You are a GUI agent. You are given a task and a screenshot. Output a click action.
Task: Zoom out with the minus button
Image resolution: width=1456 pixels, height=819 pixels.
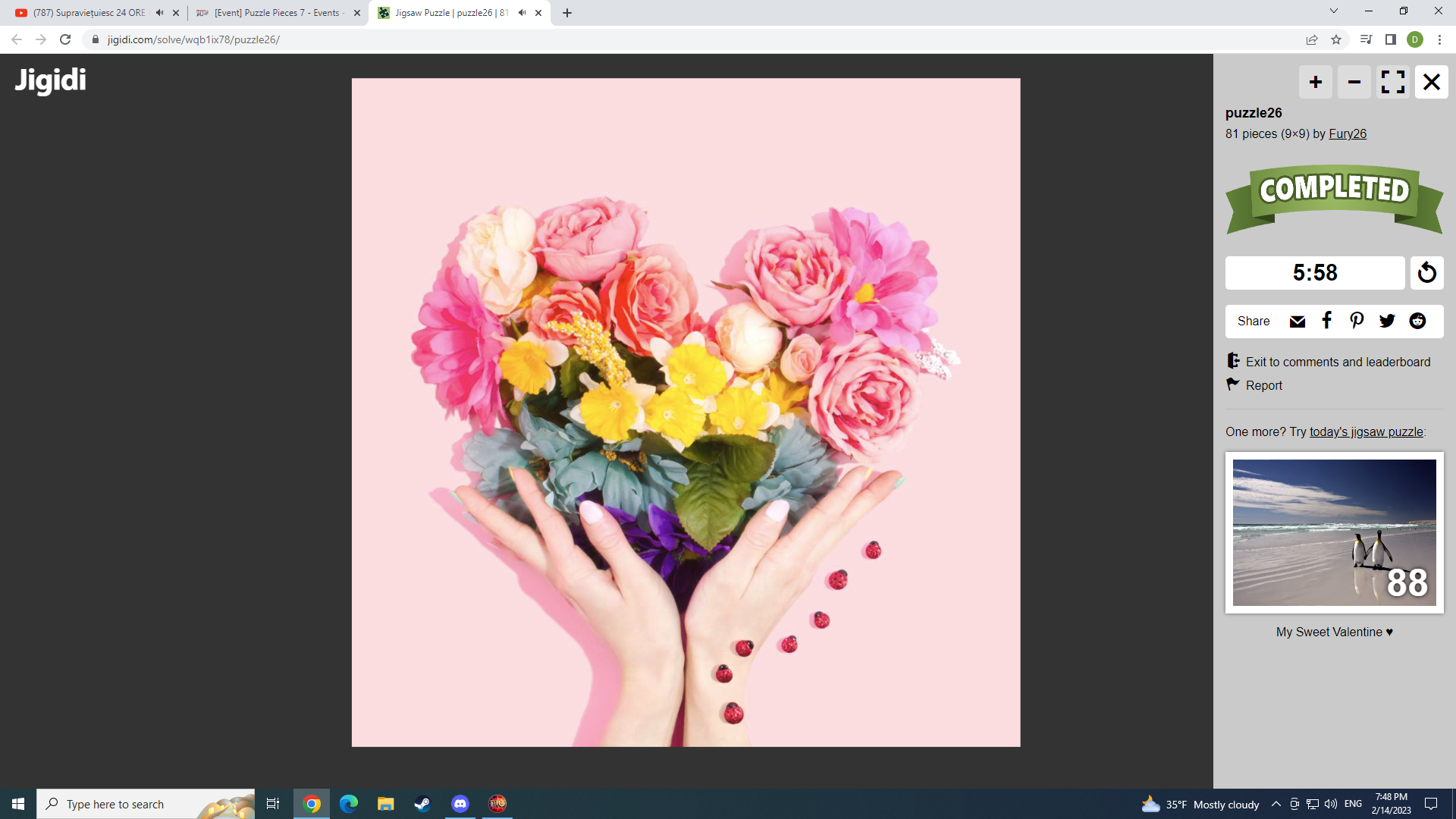point(1354,82)
